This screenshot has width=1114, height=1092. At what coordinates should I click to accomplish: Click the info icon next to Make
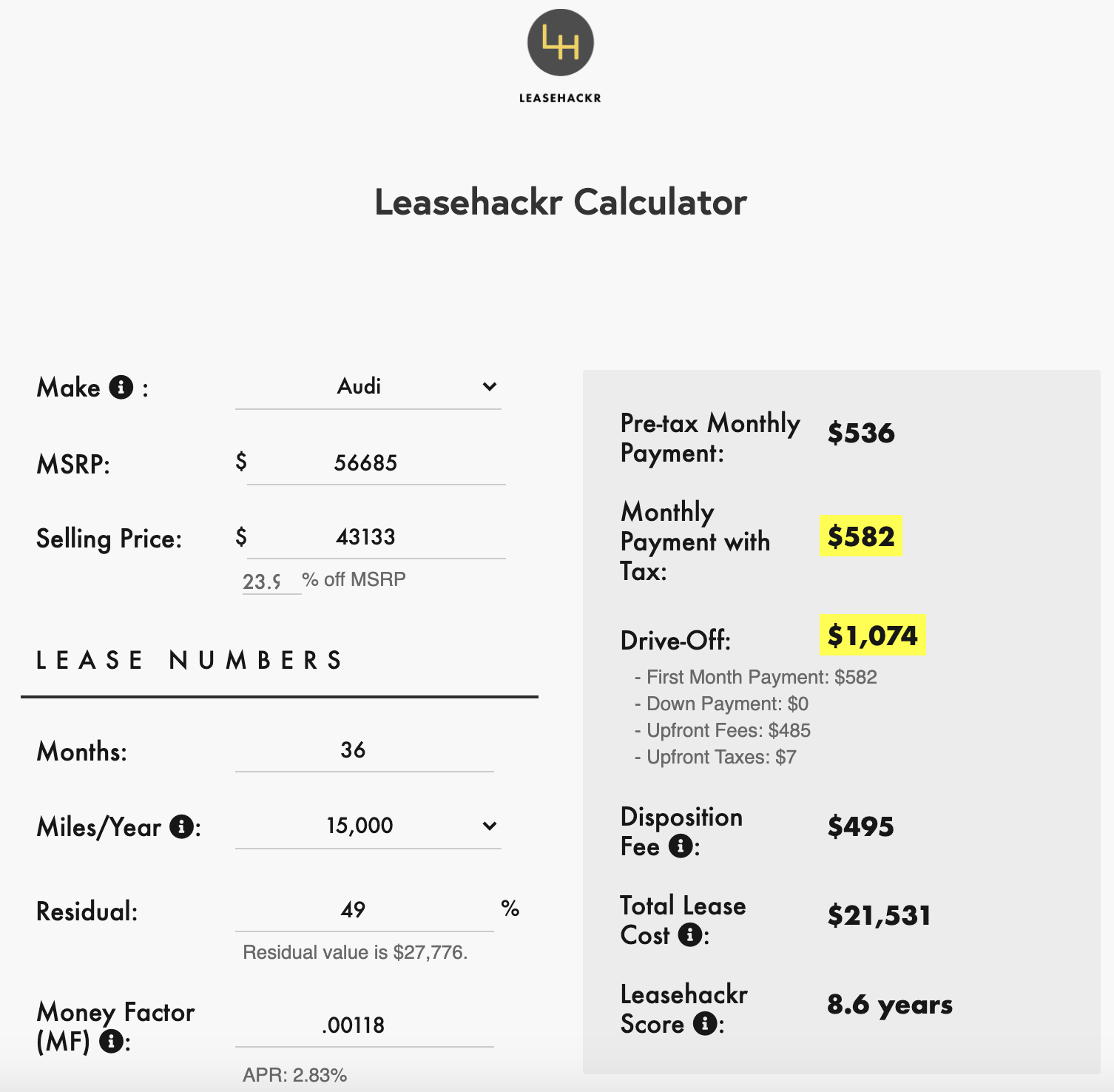tap(121, 386)
